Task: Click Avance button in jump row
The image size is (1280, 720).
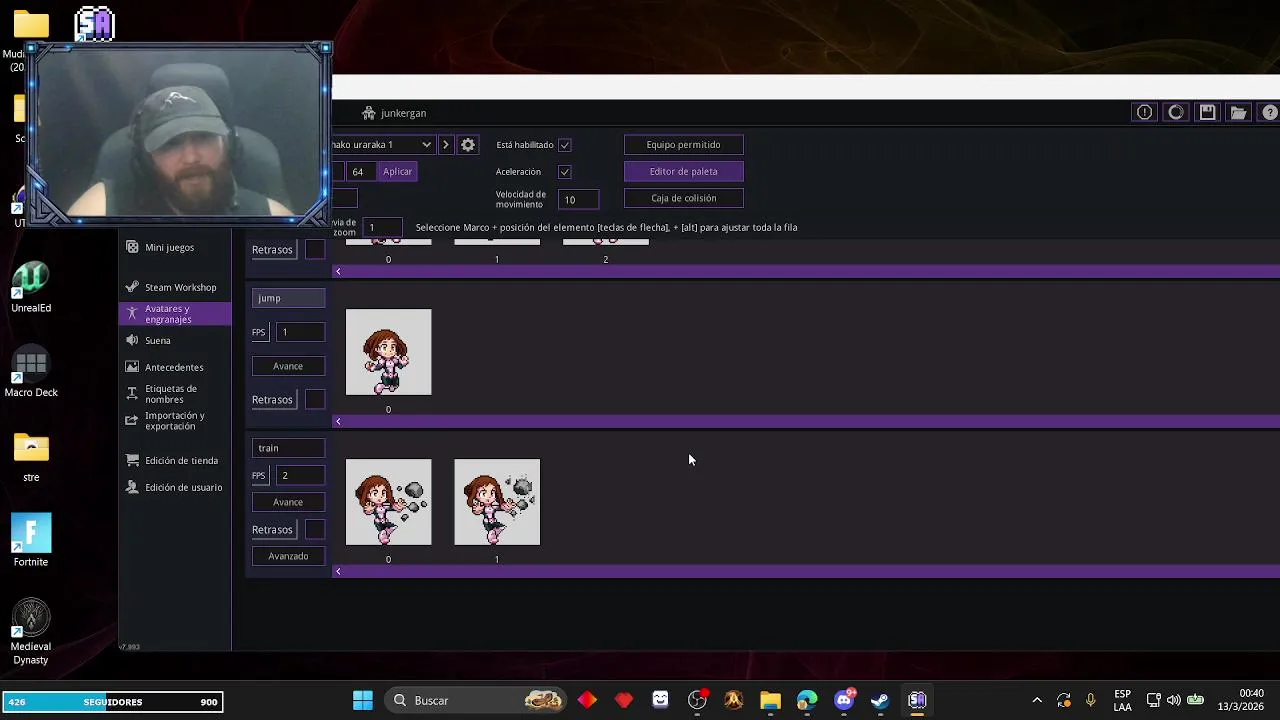Action: tap(288, 366)
